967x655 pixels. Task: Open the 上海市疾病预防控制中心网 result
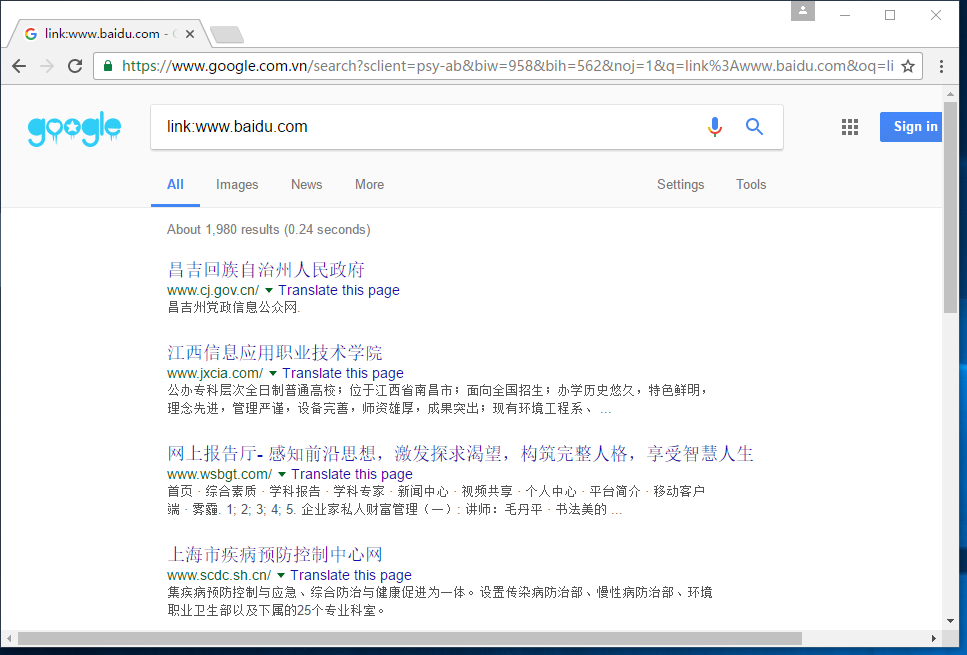click(274, 554)
